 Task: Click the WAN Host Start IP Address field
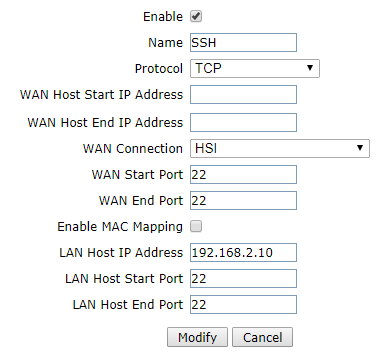click(x=243, y=94)
